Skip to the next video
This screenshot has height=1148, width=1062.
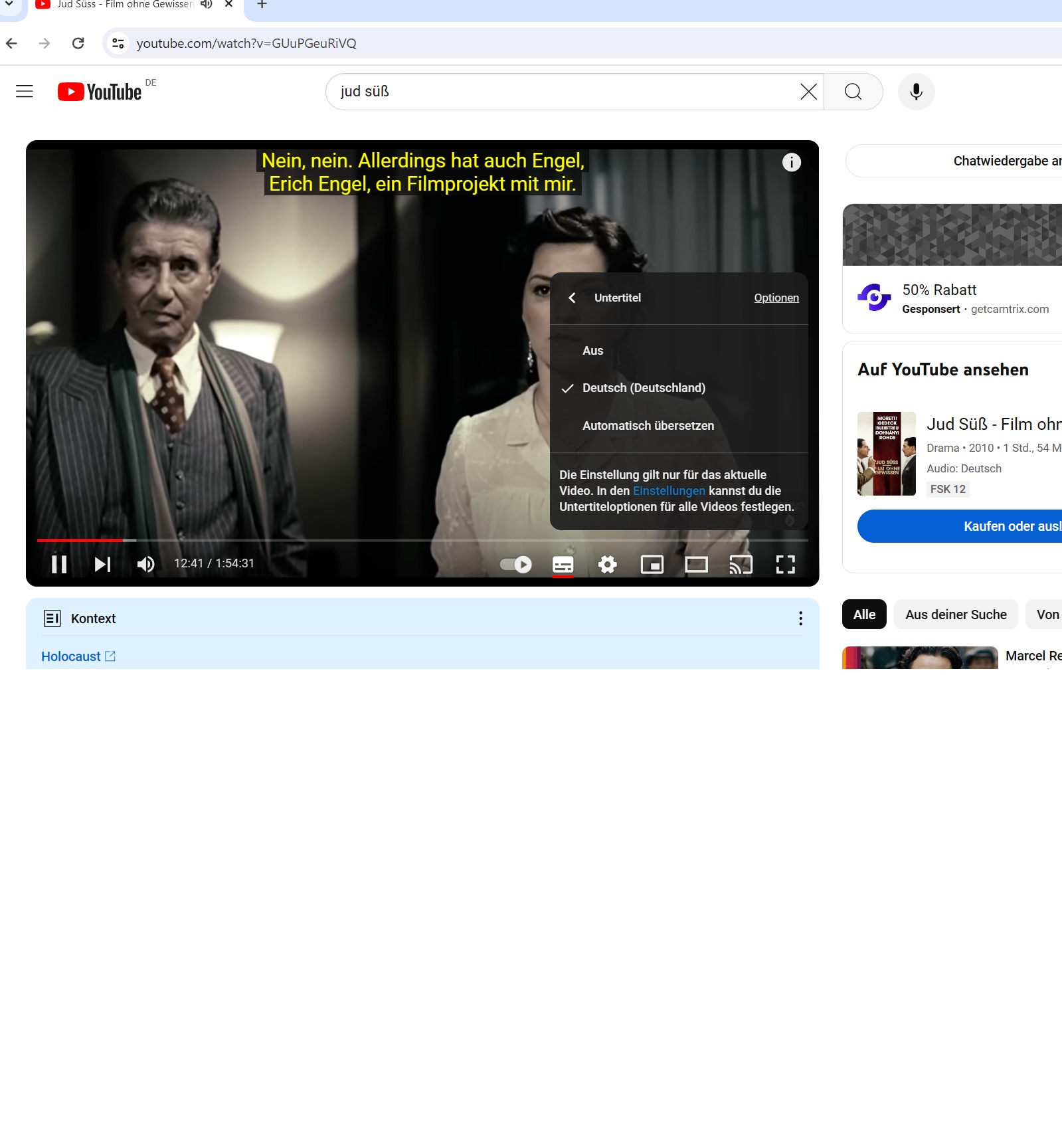(102, 564)
